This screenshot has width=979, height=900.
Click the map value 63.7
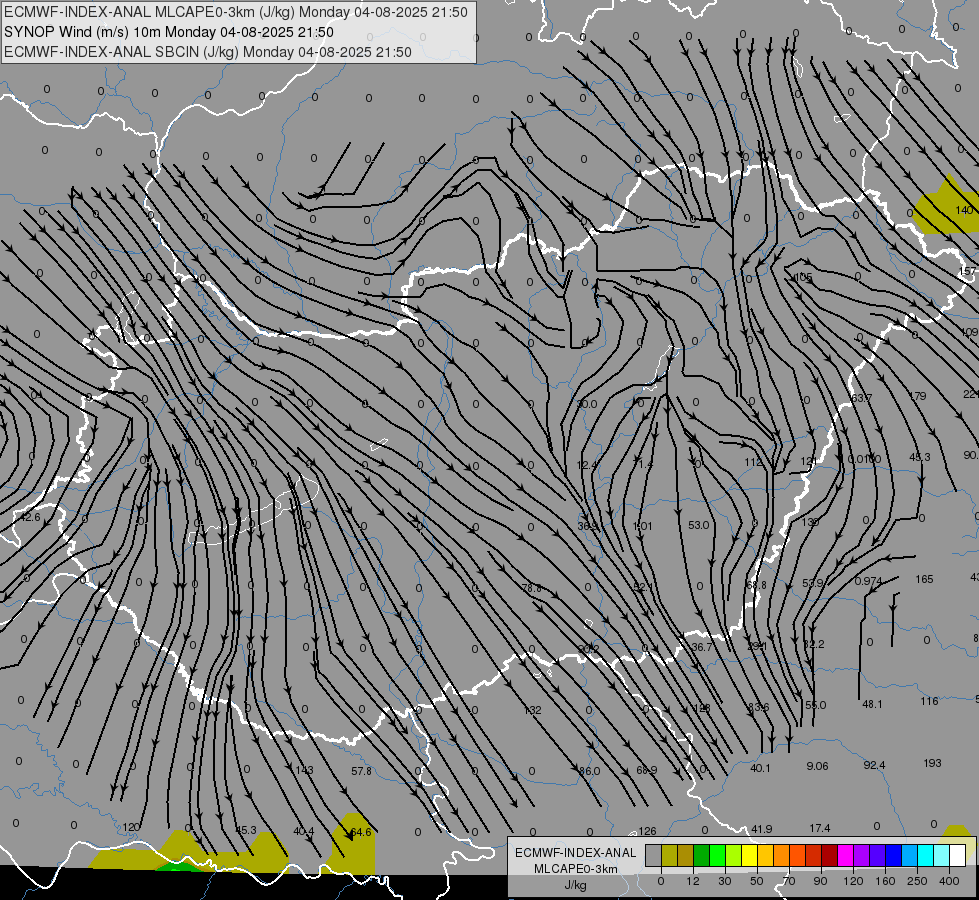click(x=862, y=398)
